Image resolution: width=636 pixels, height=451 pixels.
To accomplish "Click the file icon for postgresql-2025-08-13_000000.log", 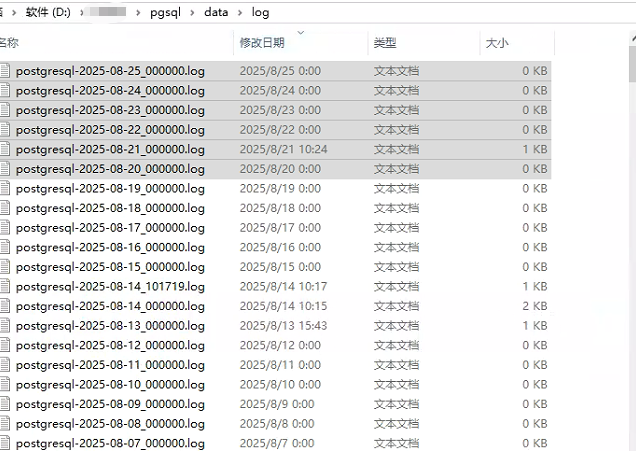I will (x=4, y=326).
